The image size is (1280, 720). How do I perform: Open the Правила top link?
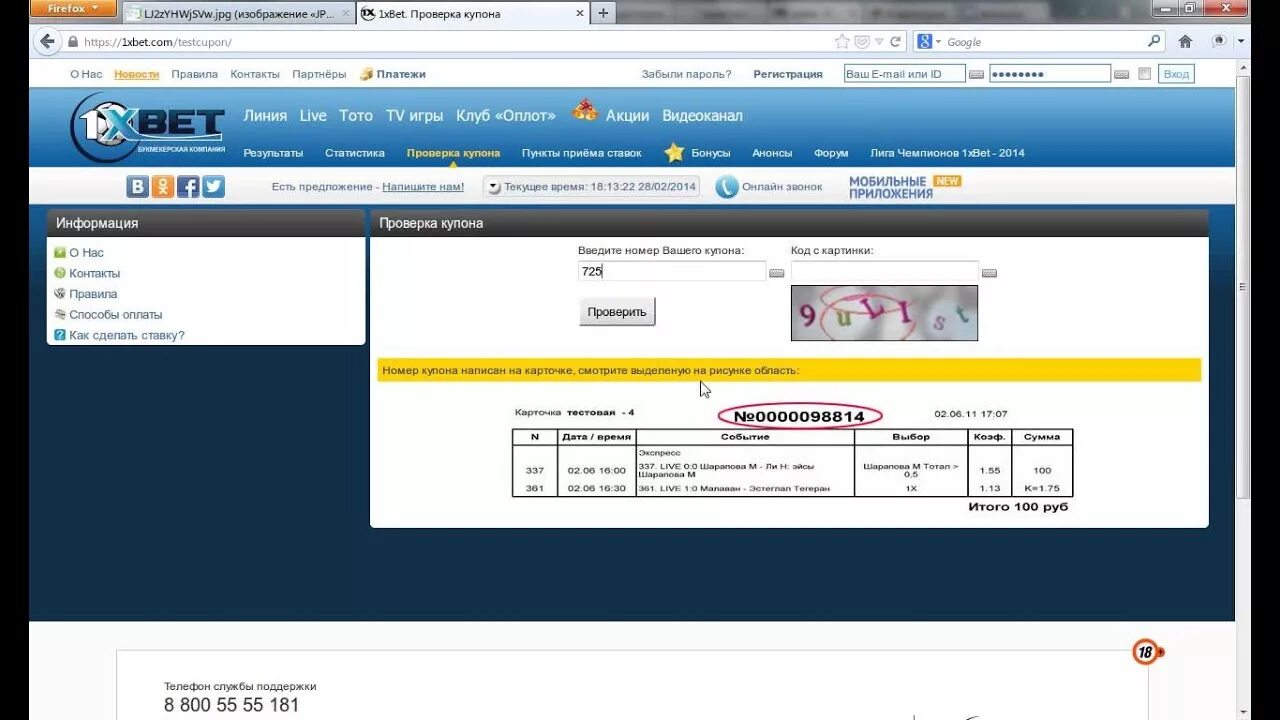click(x=194, y=74)
